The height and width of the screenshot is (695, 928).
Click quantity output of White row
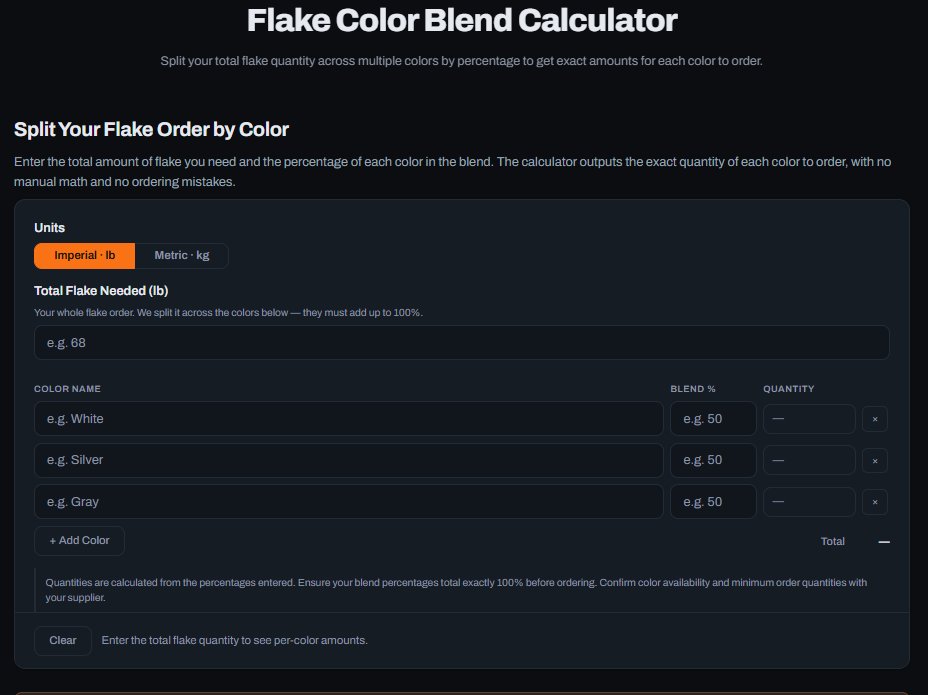tap(809, 419)
